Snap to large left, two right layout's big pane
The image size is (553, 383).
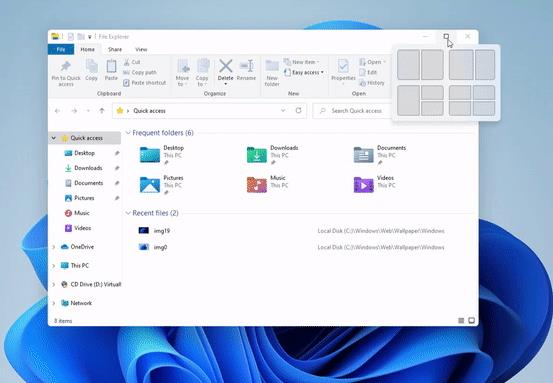click(408, 101)
